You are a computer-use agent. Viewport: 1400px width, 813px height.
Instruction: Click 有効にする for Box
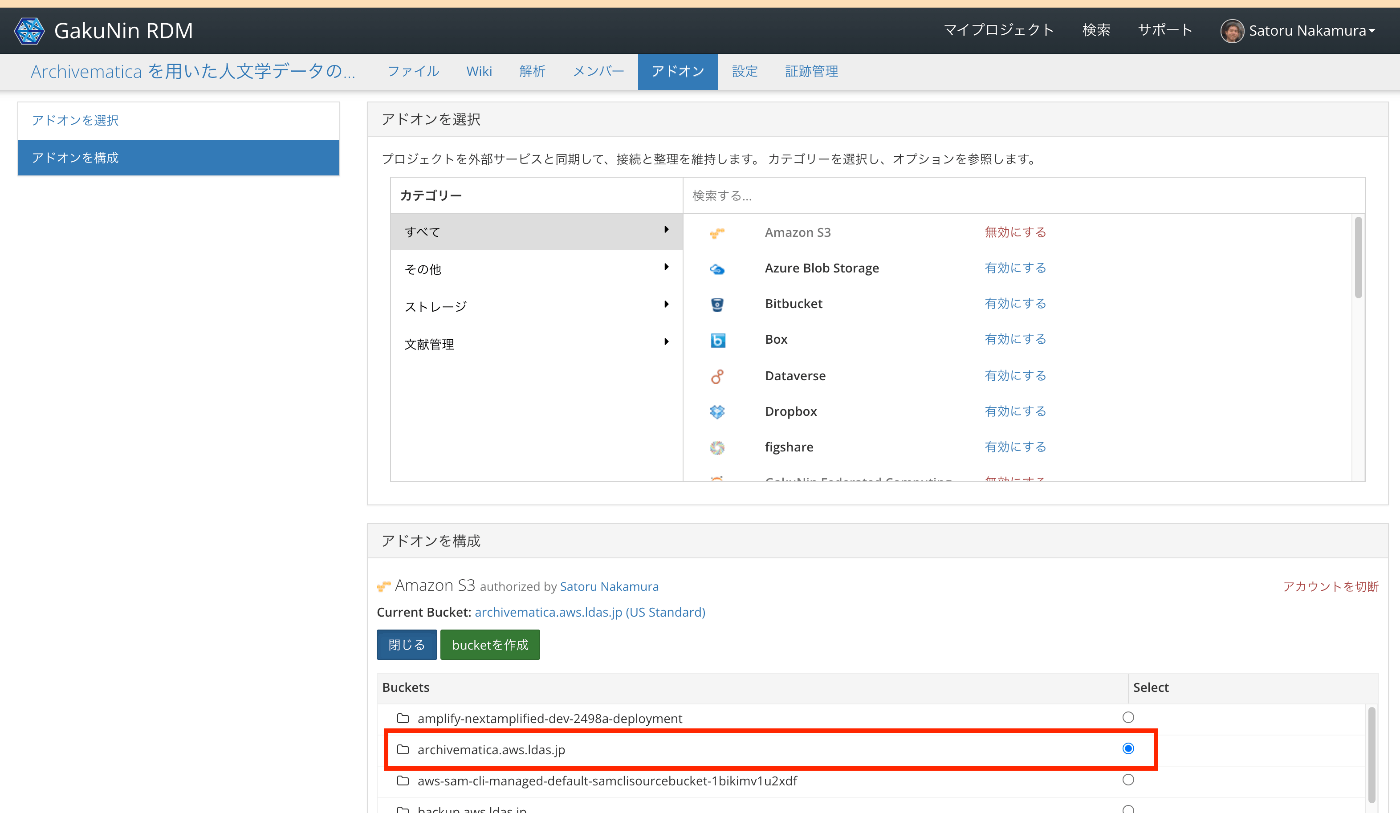click(x=1015, y=340)
